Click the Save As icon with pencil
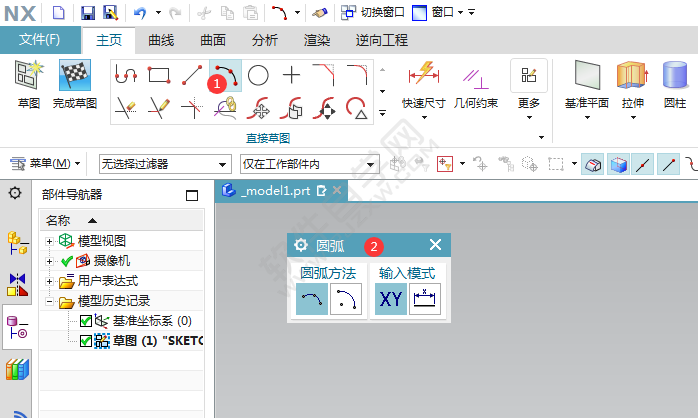Image resolution: width=698 pixels, height=418 pixels. coord(110,12)
